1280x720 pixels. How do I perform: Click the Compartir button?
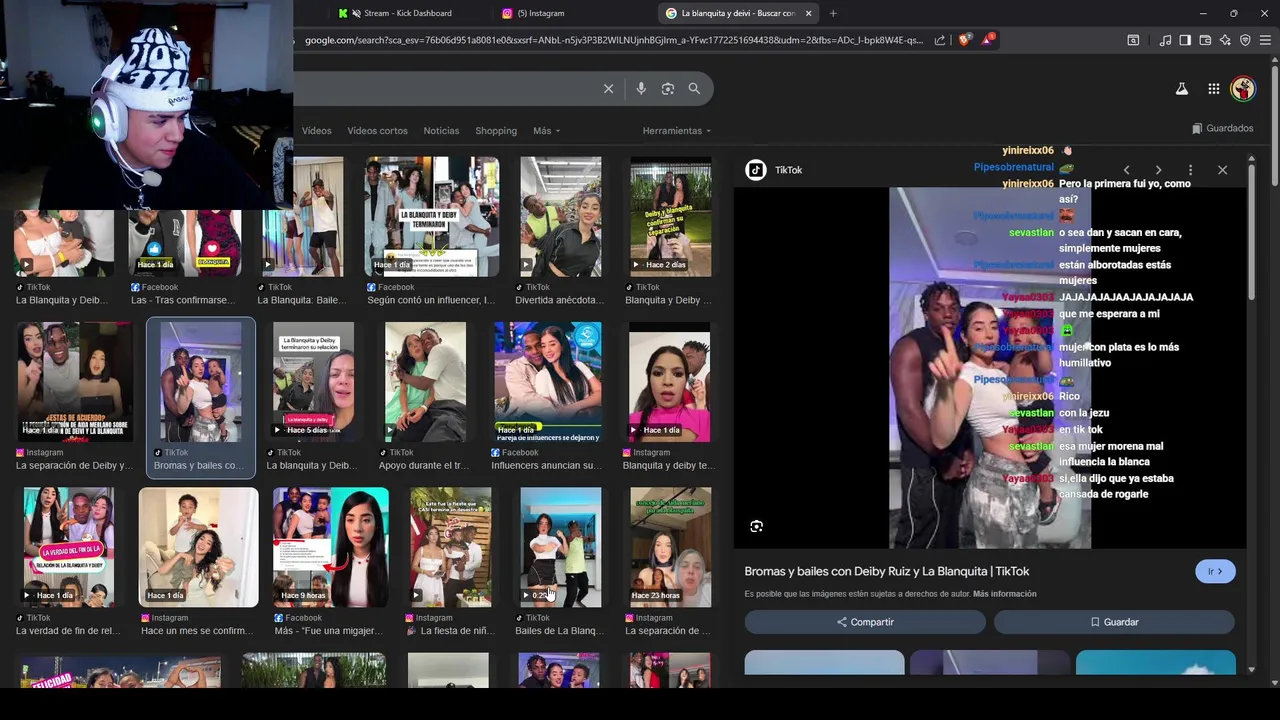pos(865,622)
